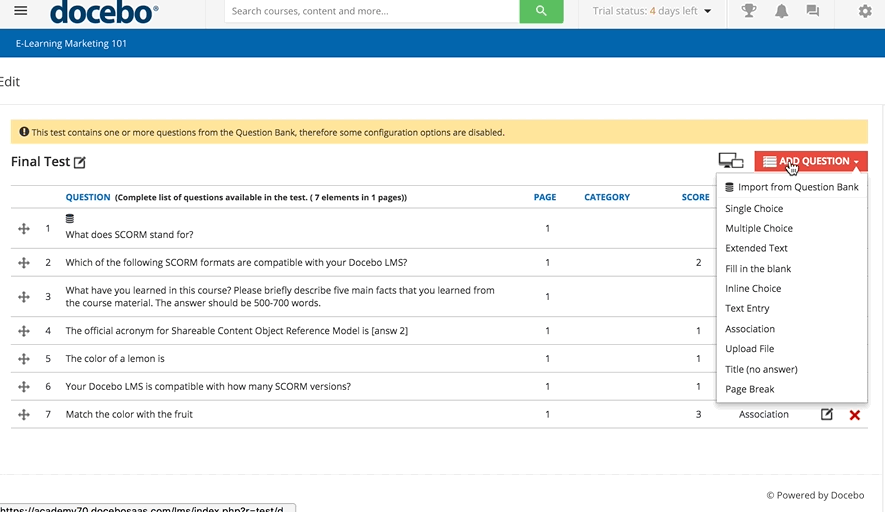Click 'What have you learned' question text
The image size is (885, 512).
tap(280, 296)
